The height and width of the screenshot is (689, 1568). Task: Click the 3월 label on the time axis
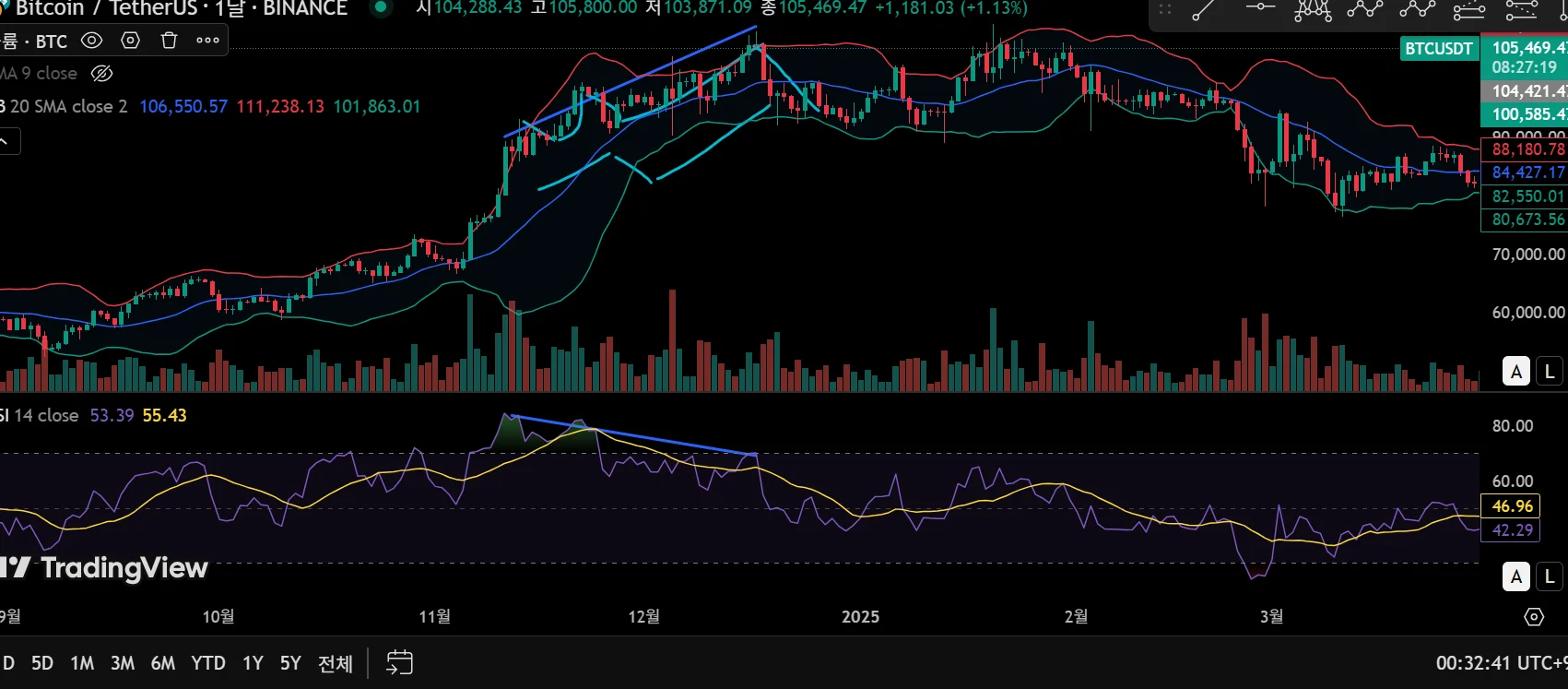click(1271, 617)
